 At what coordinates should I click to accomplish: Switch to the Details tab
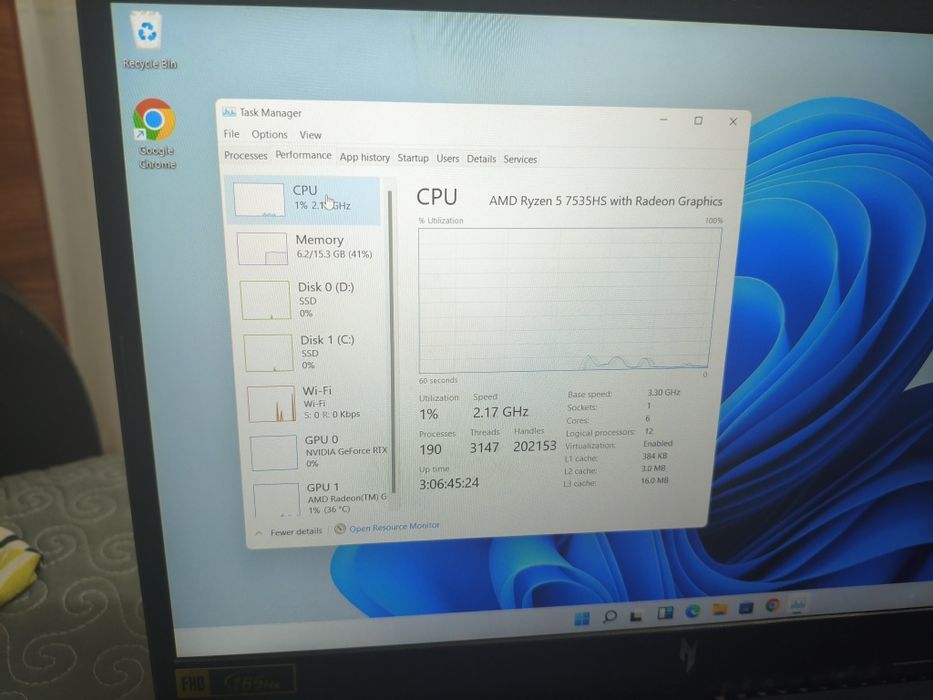(x=481, y=159)
